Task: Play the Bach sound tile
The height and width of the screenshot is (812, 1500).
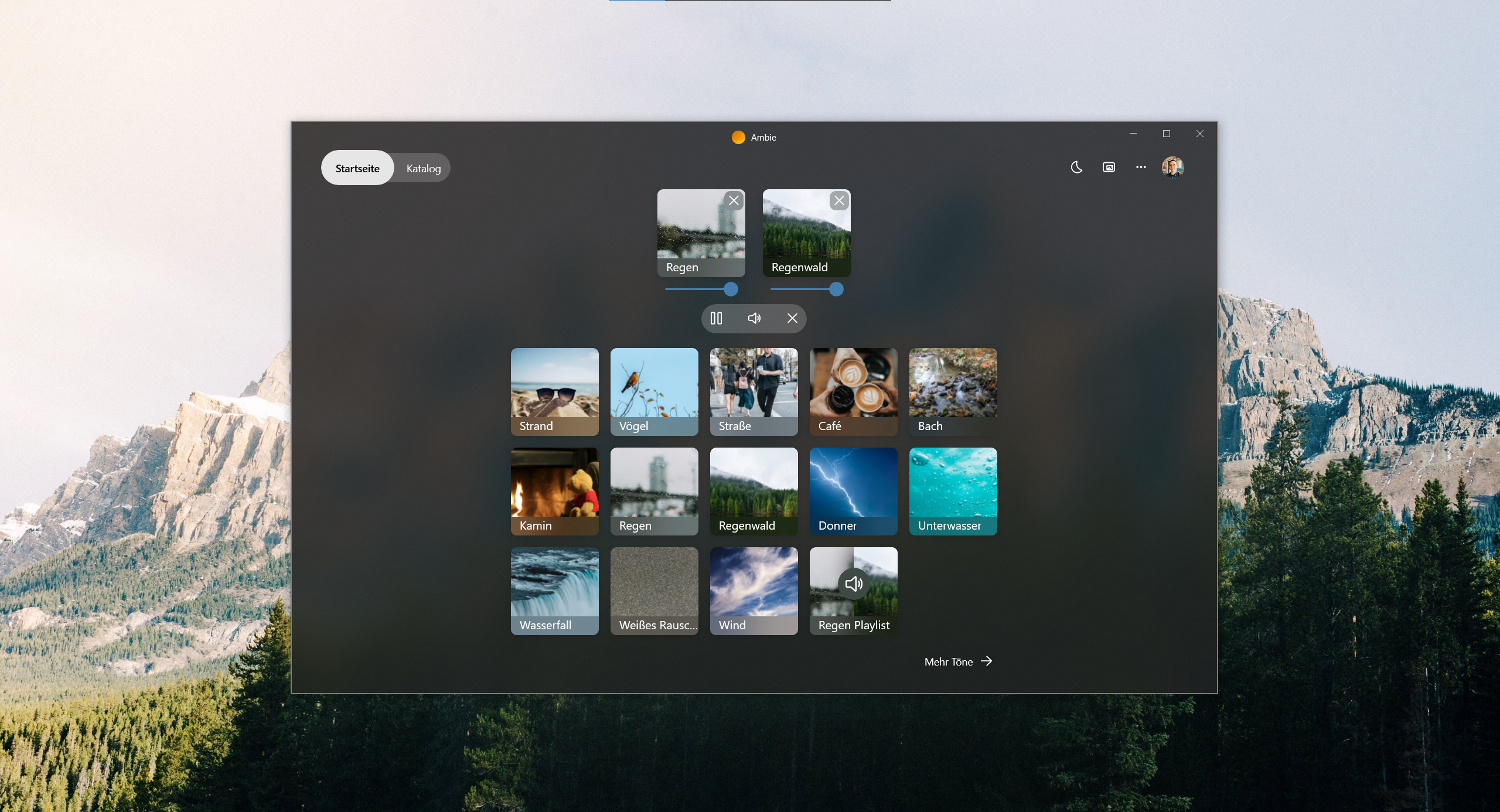Action: (x=953, y=392)
